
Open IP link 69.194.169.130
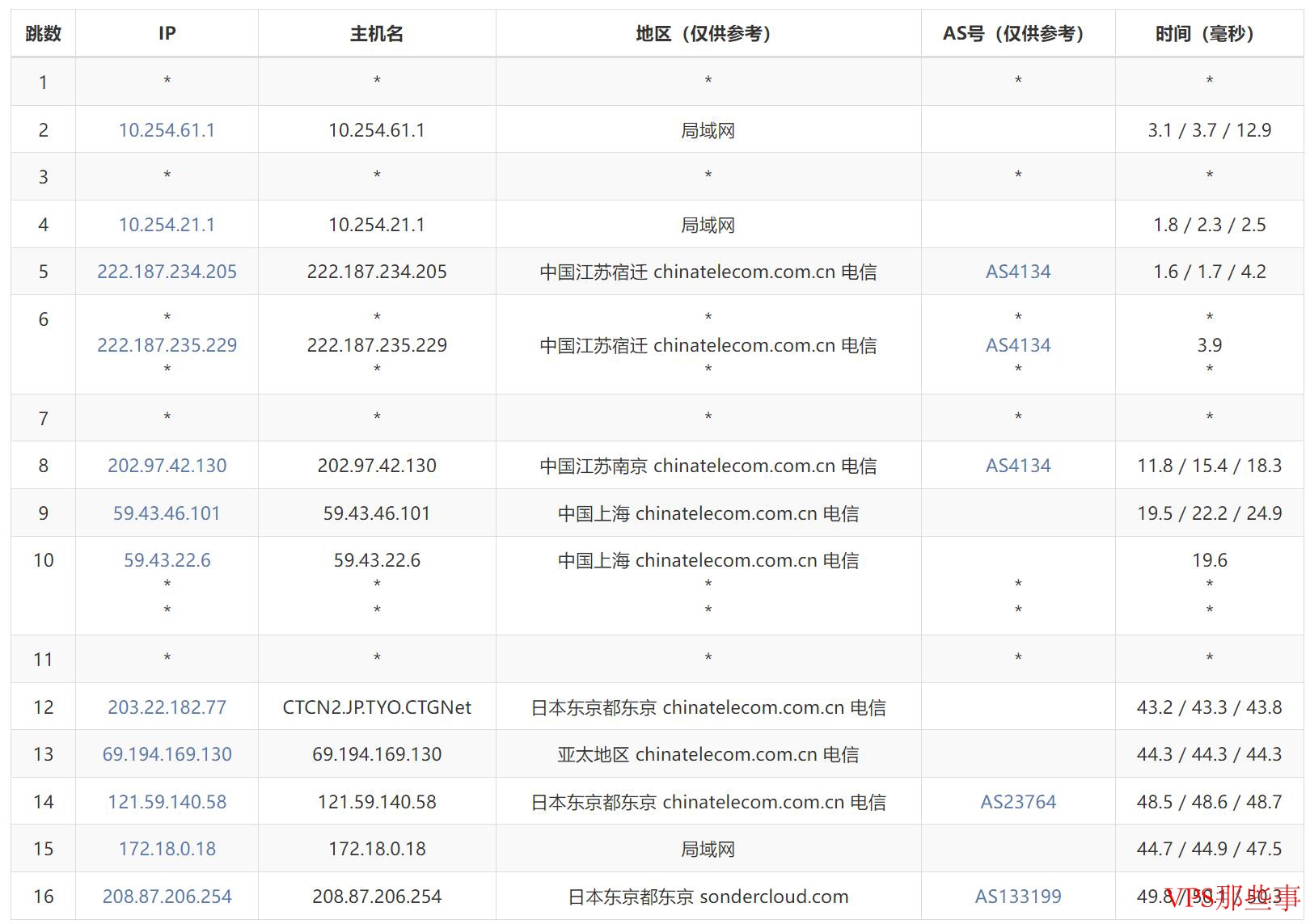coord(167,754)
